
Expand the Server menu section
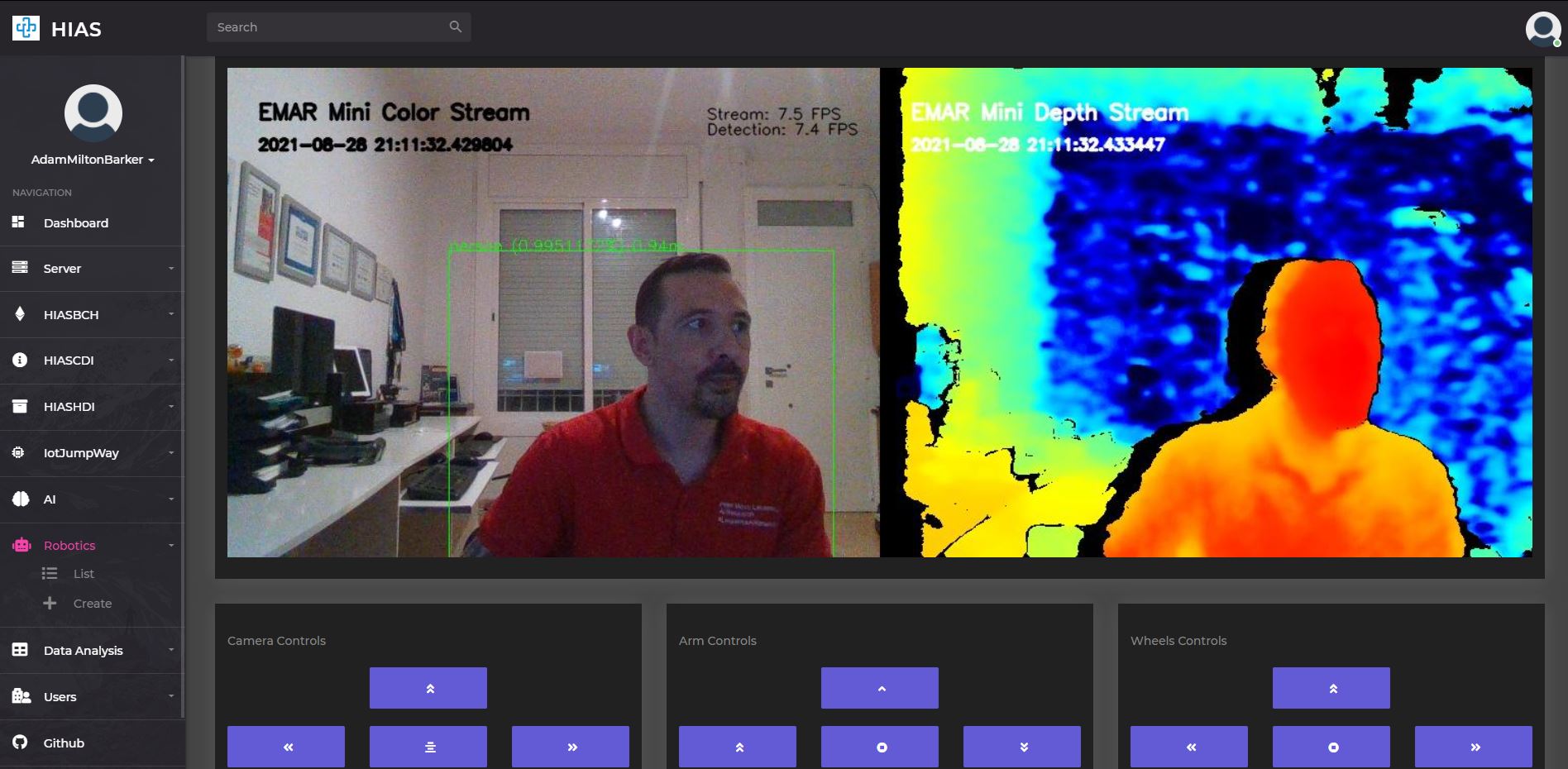[x=91, y=268]
